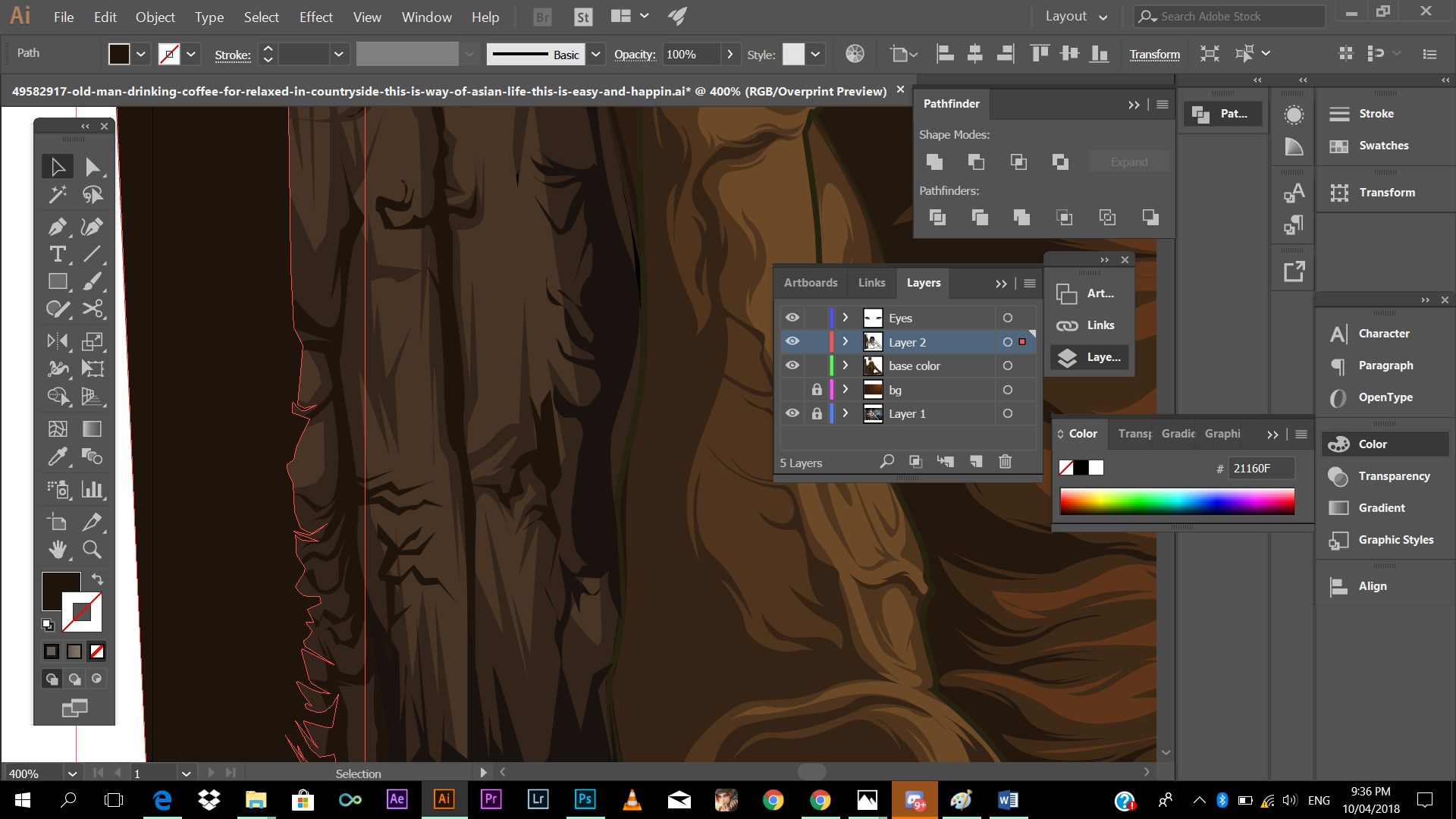Select the Type tool
This screenshot has width=1456, height=819.
[x=58, y=254]
